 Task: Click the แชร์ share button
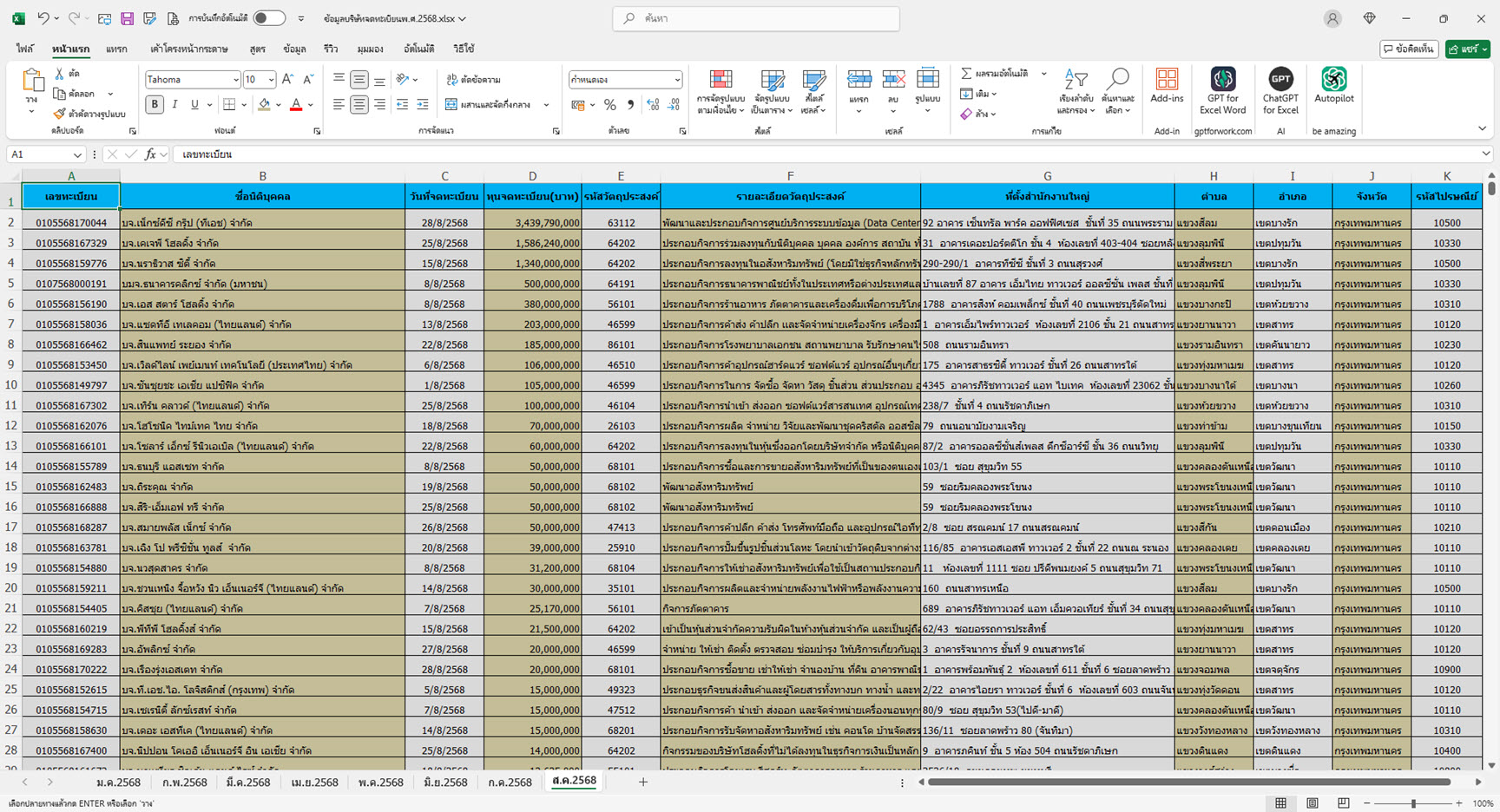pos(1467,49)
